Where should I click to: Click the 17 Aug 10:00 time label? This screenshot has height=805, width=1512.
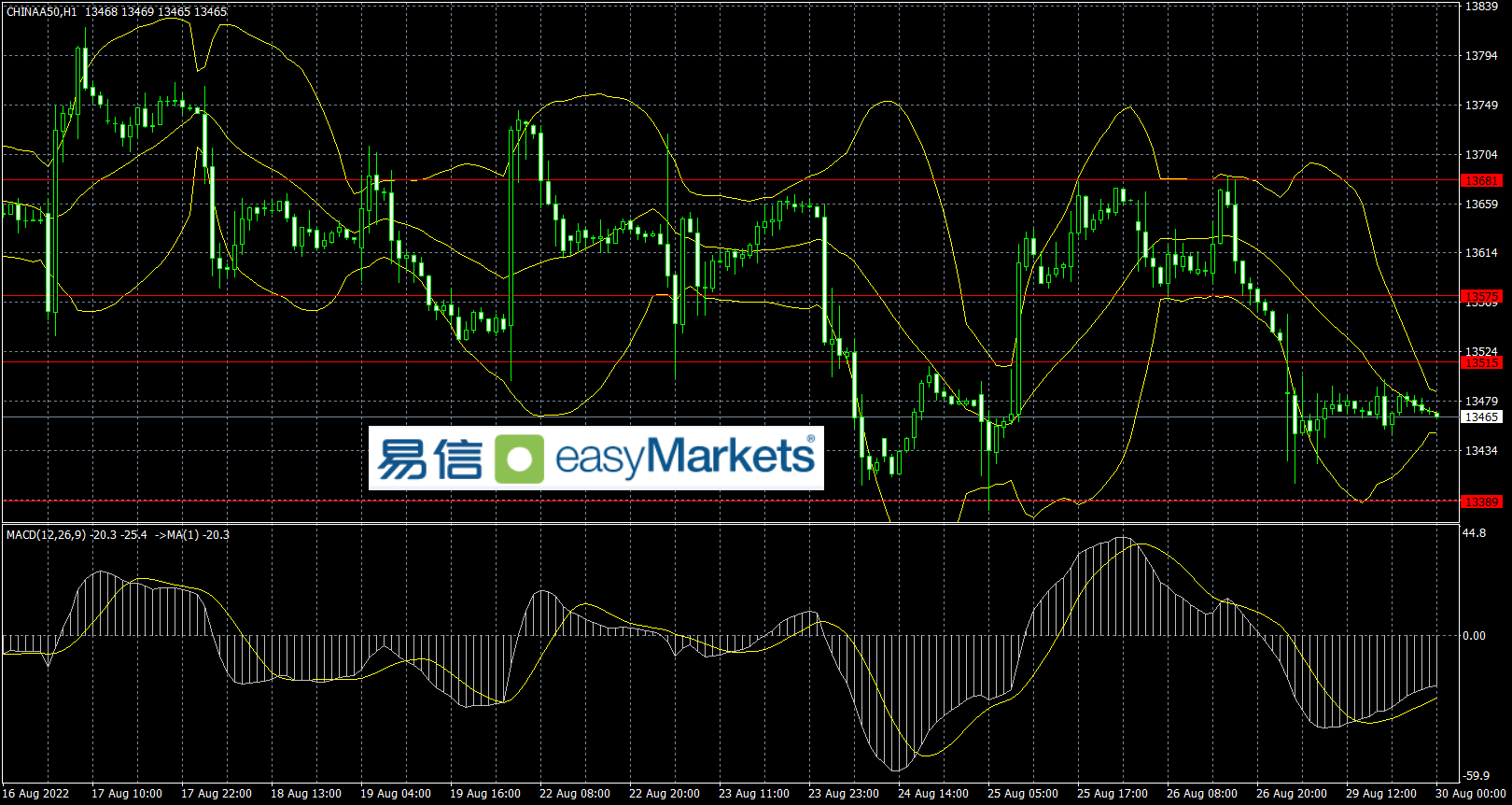pos(127,794)
